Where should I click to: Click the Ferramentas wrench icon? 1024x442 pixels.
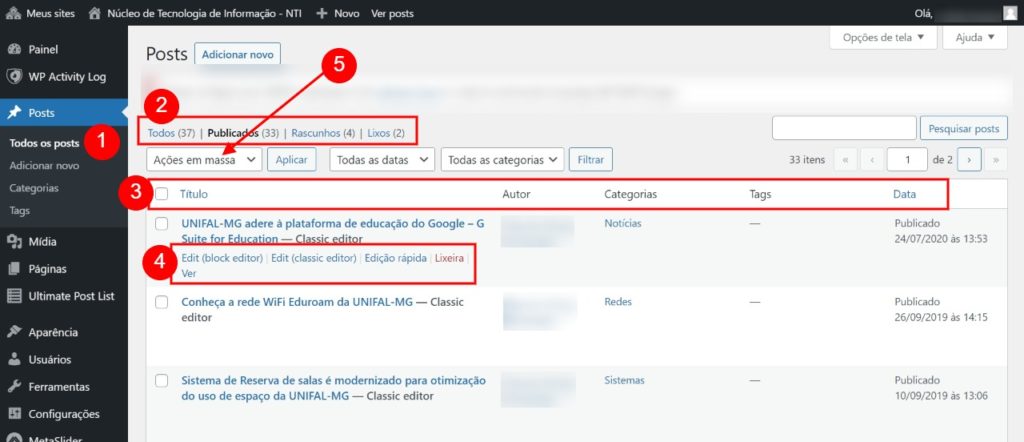click(14, 387)
